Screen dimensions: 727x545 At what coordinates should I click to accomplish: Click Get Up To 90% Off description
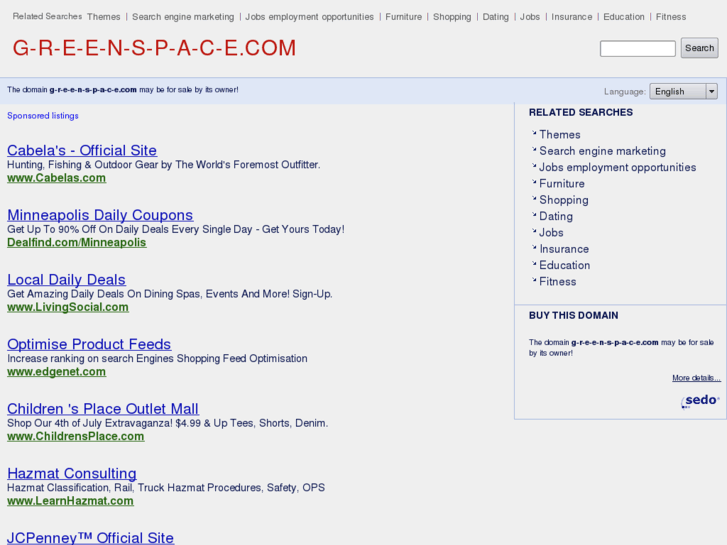pyautogui.click(x=176, y=229)
